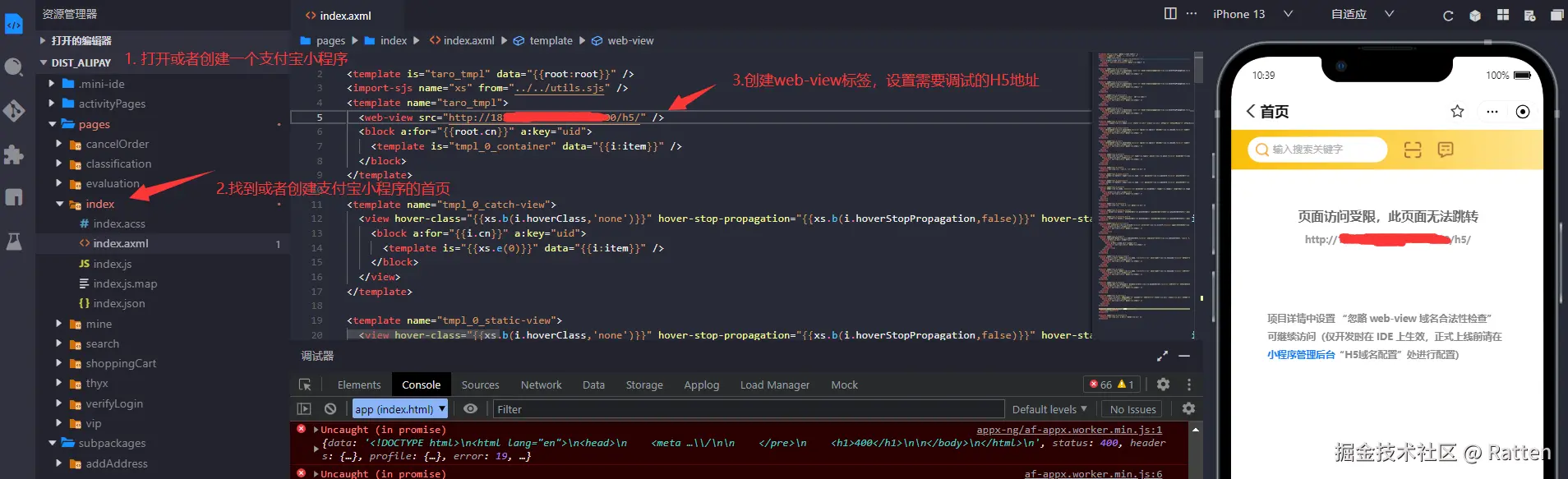Viewport: 1568px width, 479px height.
Task: Tap the back chevron beside 首页
Action: tap(1251, 111)
